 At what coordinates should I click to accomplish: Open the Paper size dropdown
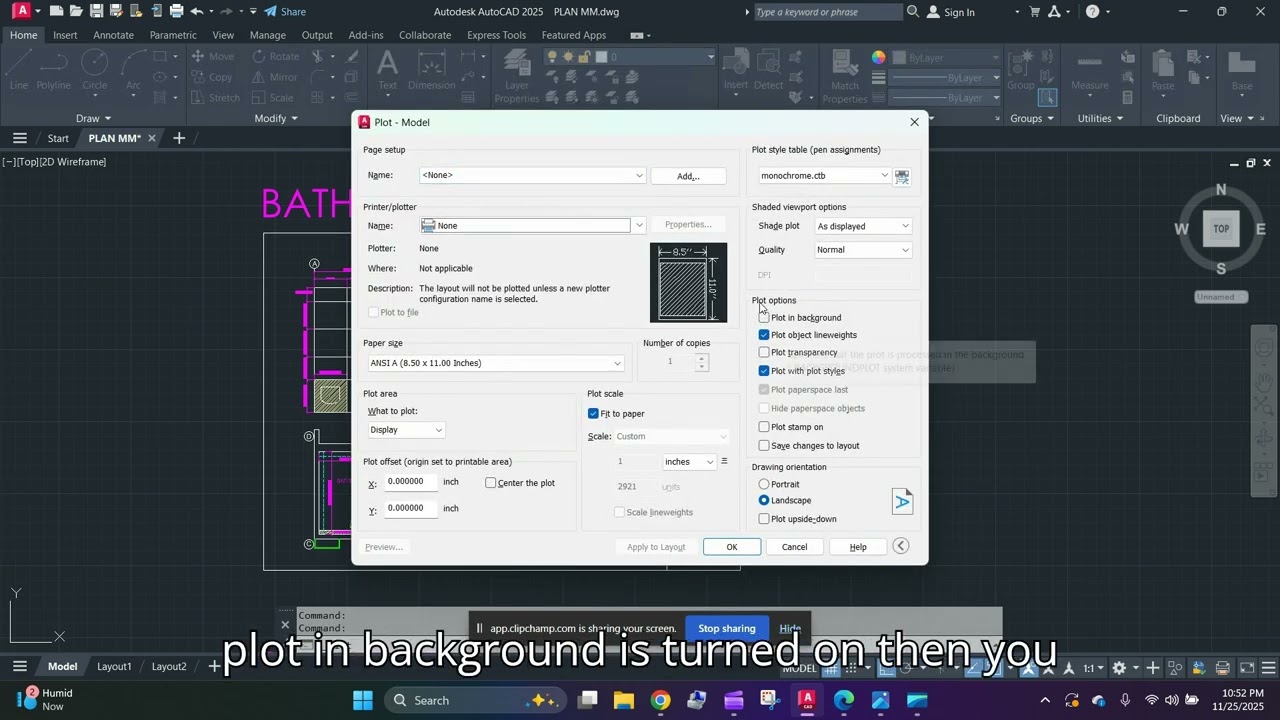(495, 363)
